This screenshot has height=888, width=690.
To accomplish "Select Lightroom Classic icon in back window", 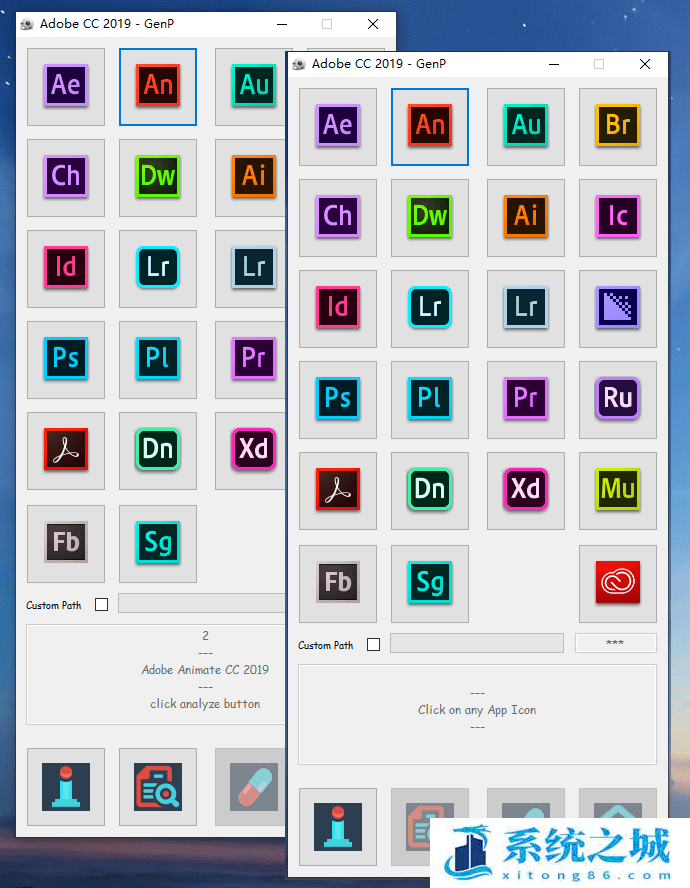I will click(x=250, y=269).
